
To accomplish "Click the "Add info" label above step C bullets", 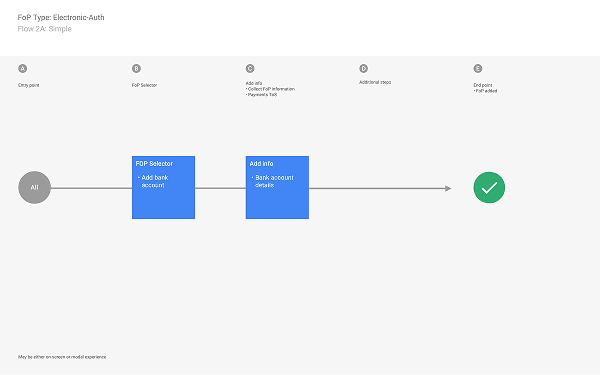I will pyautogui.click(x=254, y=83).
